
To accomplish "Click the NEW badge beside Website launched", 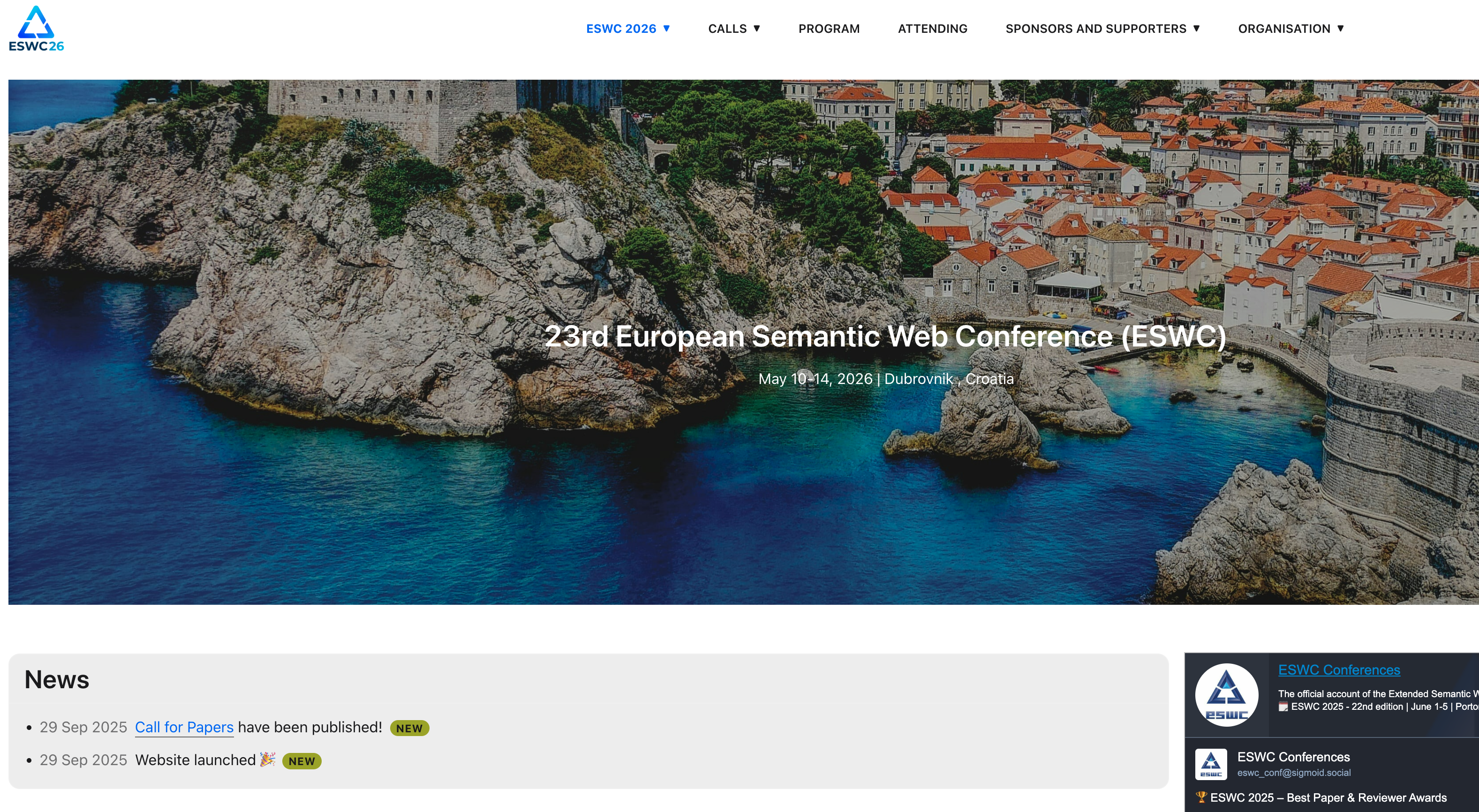I will coord(302,761).
